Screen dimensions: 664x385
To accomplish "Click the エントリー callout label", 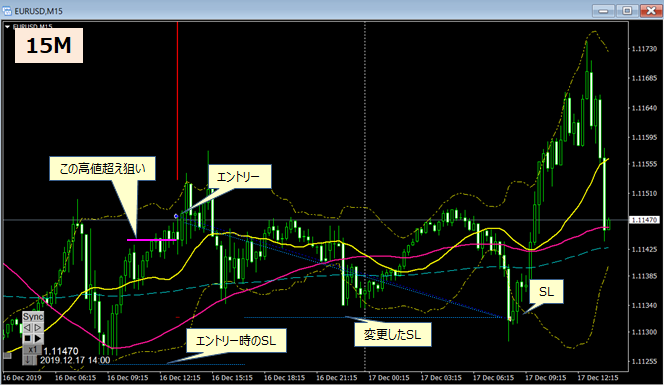I will [239, 176].
